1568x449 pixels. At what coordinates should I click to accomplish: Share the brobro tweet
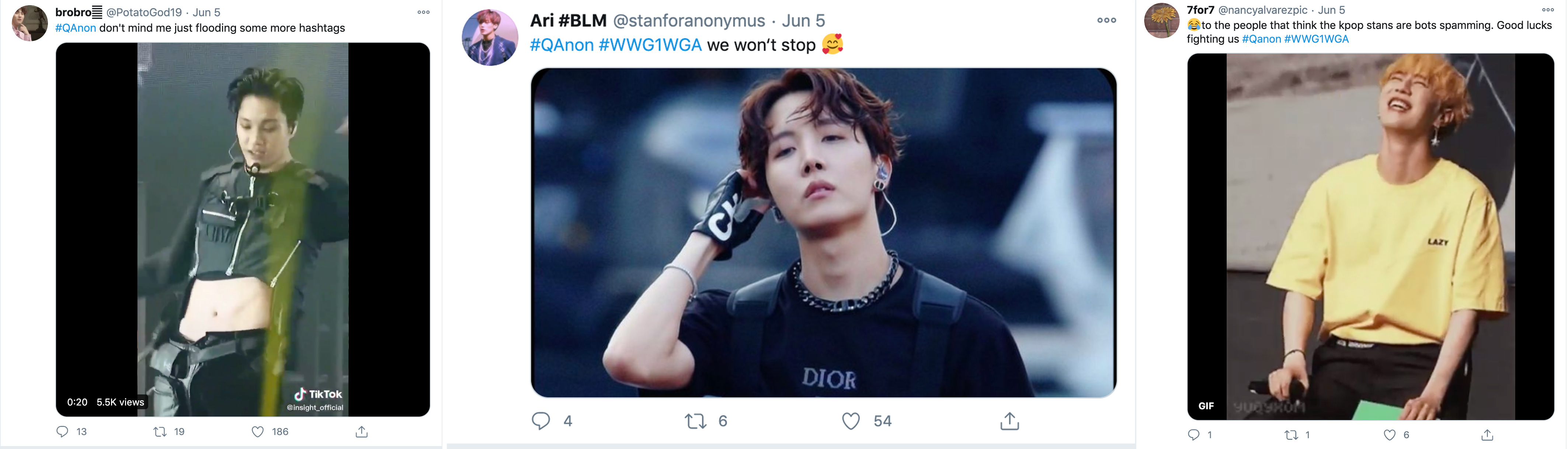(362, 432)
